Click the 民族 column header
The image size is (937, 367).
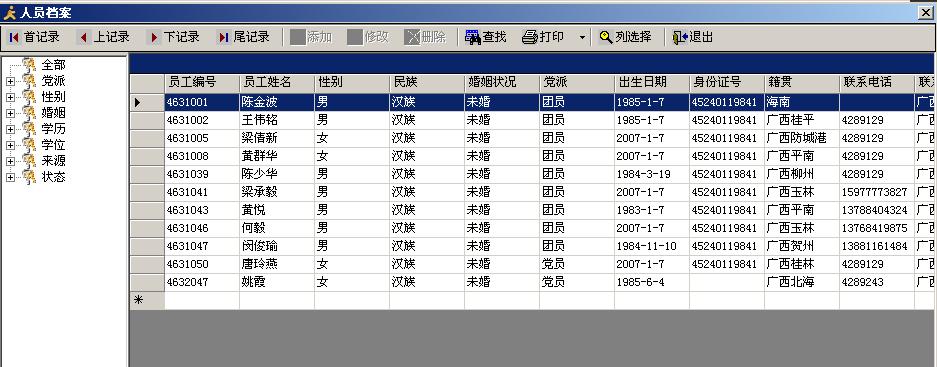427,83
